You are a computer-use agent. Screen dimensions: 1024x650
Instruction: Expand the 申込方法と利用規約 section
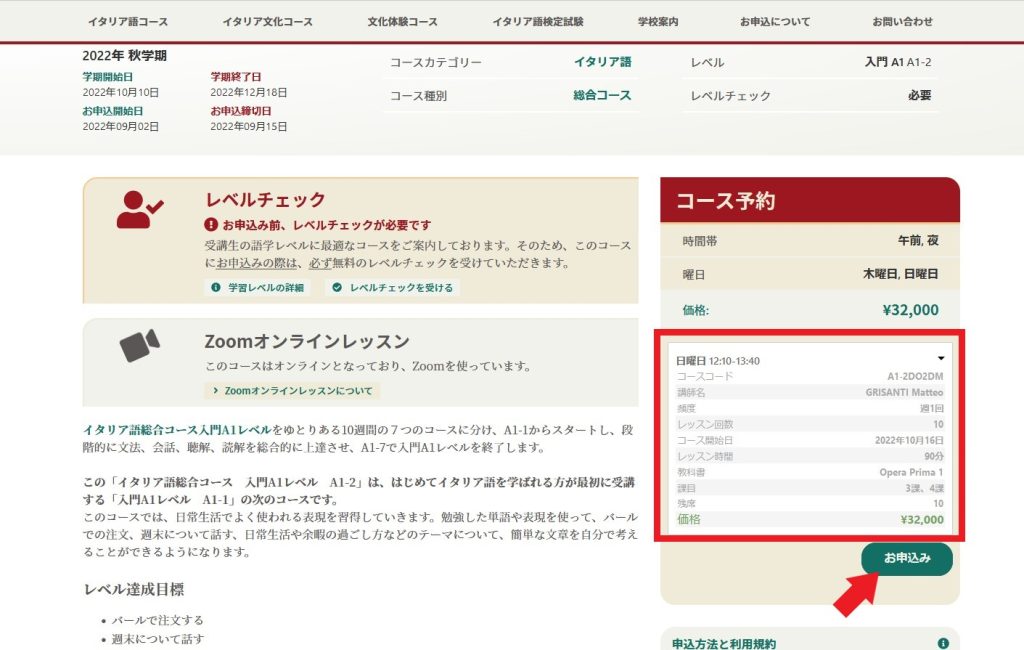click(x=724, y=643)
